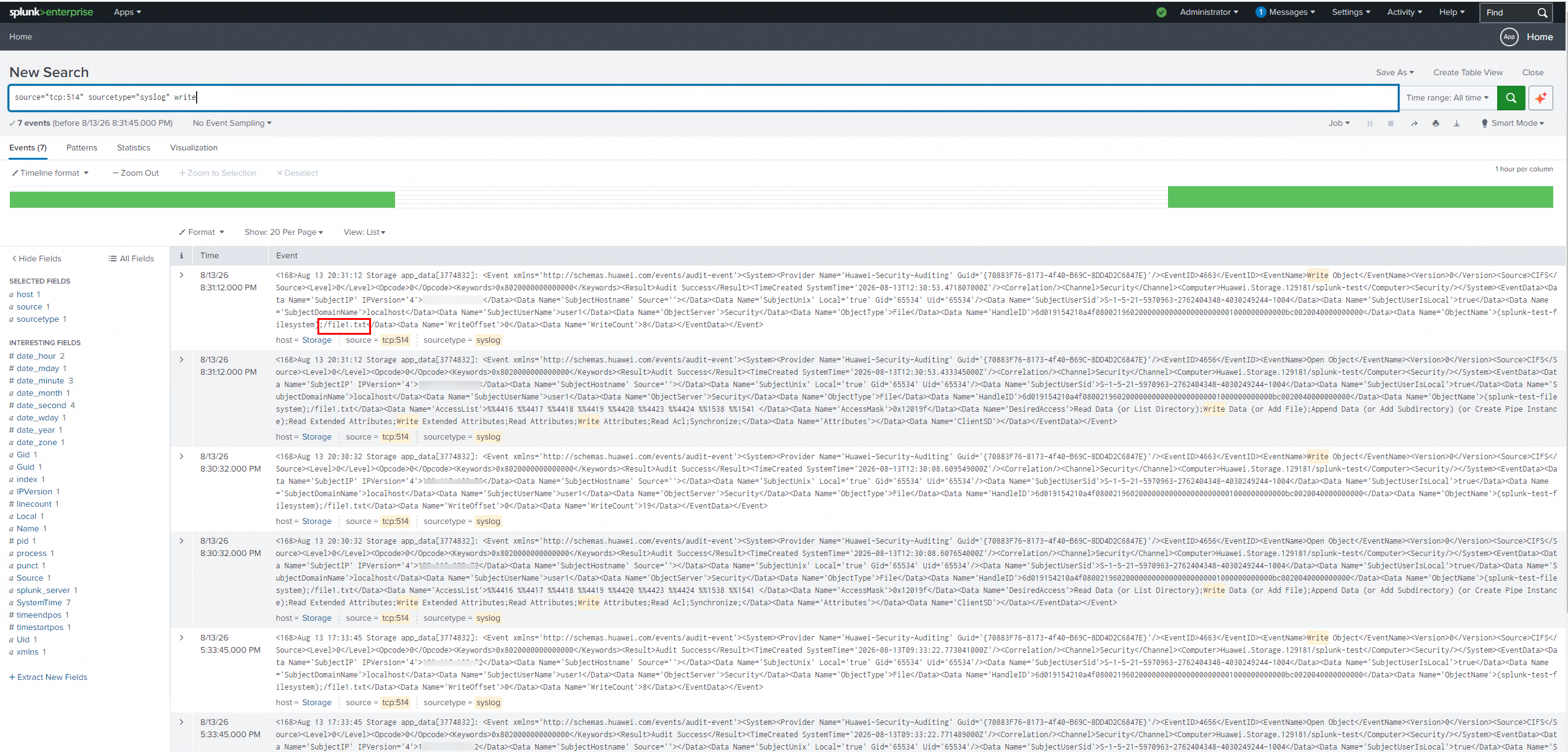1568x752 pixels.
Task: Open the date_hour interesting field
Action: point(36,356)
